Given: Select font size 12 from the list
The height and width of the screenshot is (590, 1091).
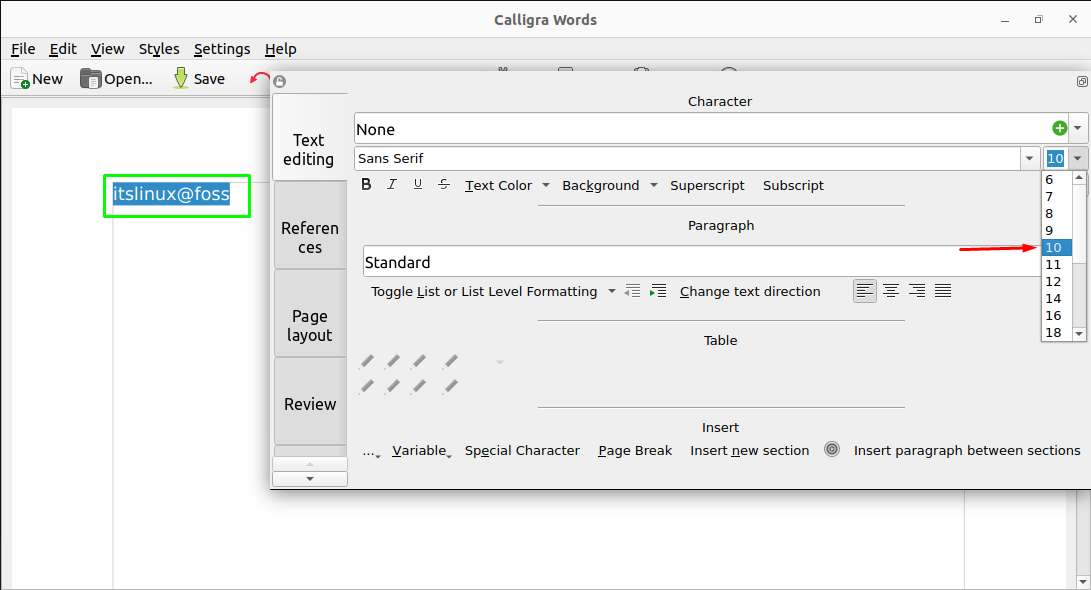Looking at the screenshot, I should pyautogui.click(x=1054, y=281).
